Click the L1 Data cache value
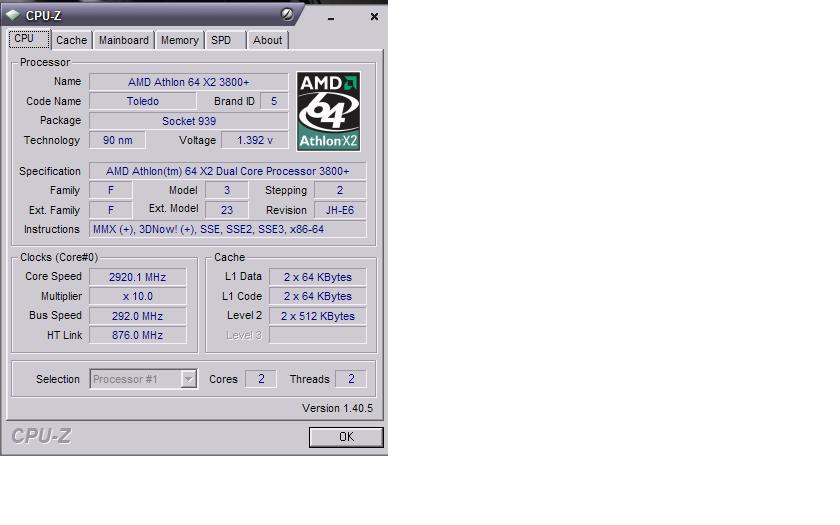This screenshot has width=840, height=525. click(x=318, y=277)
